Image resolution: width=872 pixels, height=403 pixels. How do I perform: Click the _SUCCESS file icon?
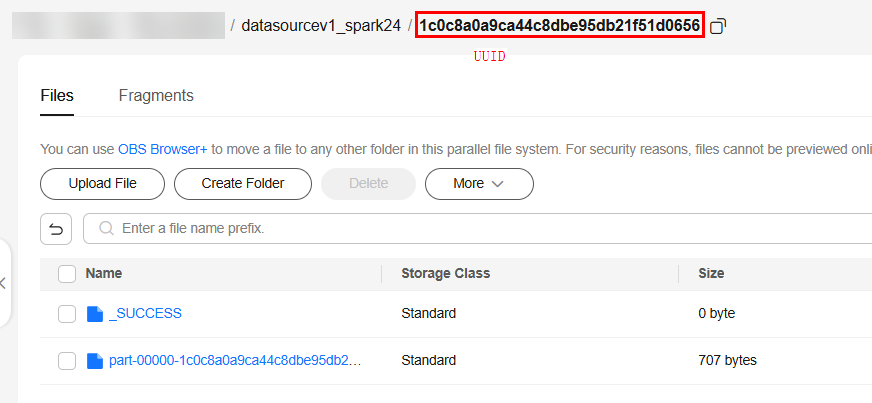(95, 314)
